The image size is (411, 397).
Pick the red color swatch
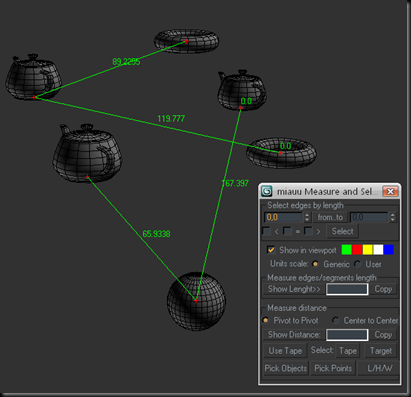click(357, 250)
